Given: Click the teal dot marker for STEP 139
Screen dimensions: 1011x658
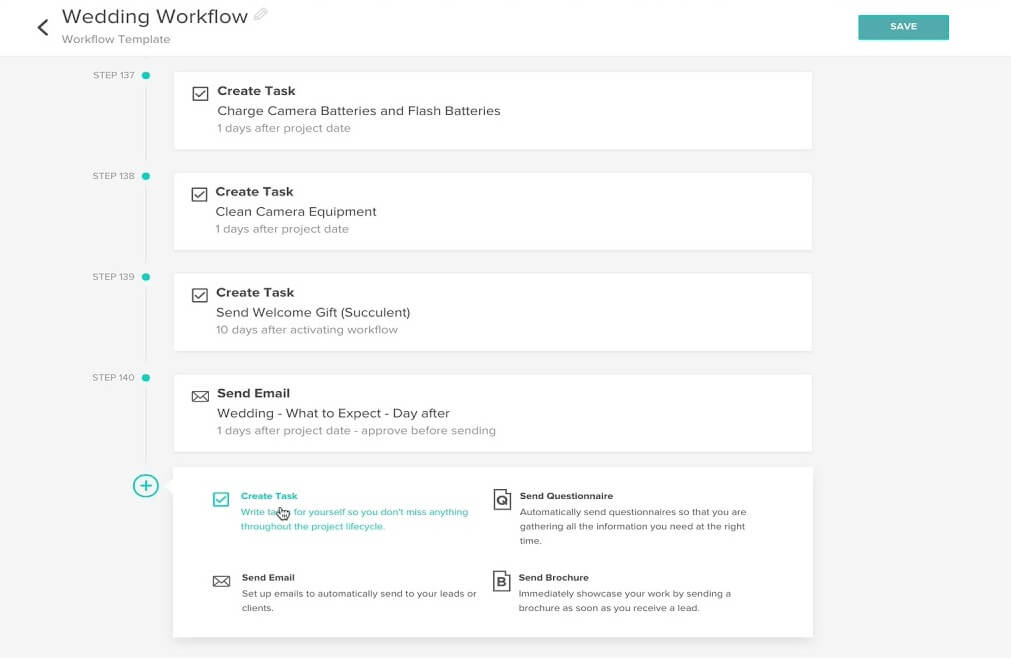Looking at the screenshot, I should (x=146, y=276).
